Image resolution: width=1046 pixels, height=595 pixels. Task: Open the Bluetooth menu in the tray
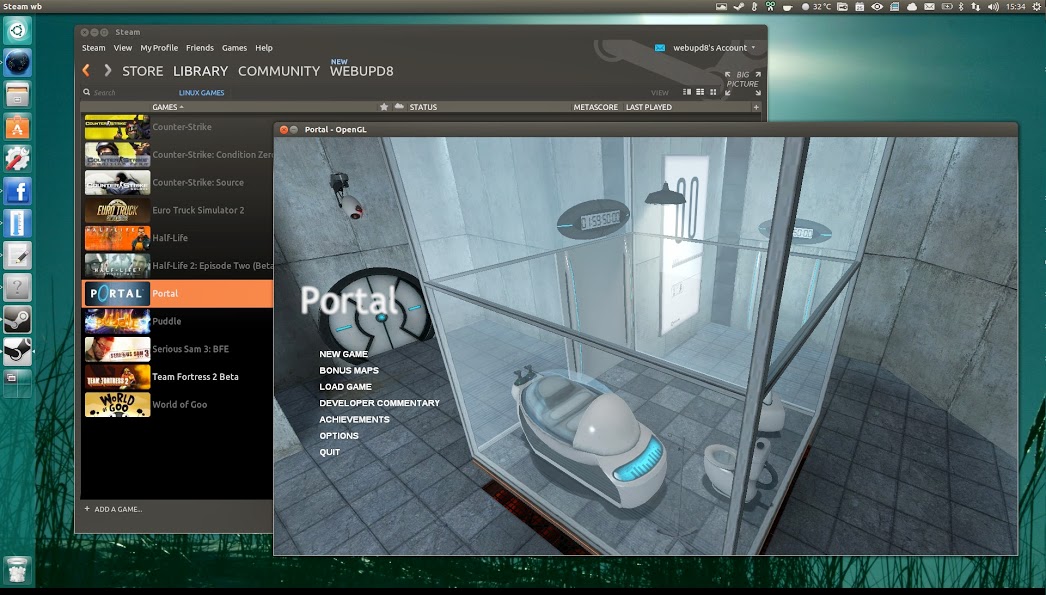[960, 8]
